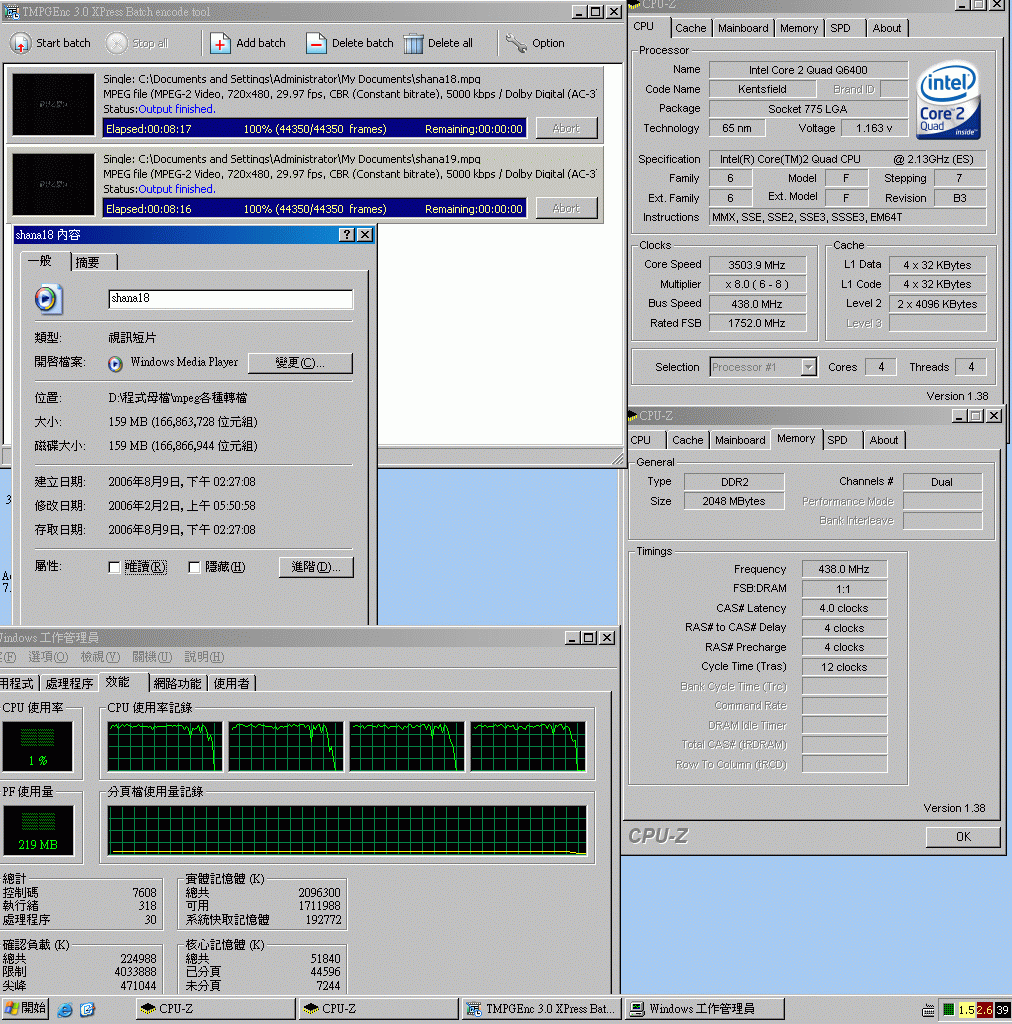This screenshot has height=1024, width=1012.
Task: Click the Intel Core 2 Quad logo
Action: [947, 100]
